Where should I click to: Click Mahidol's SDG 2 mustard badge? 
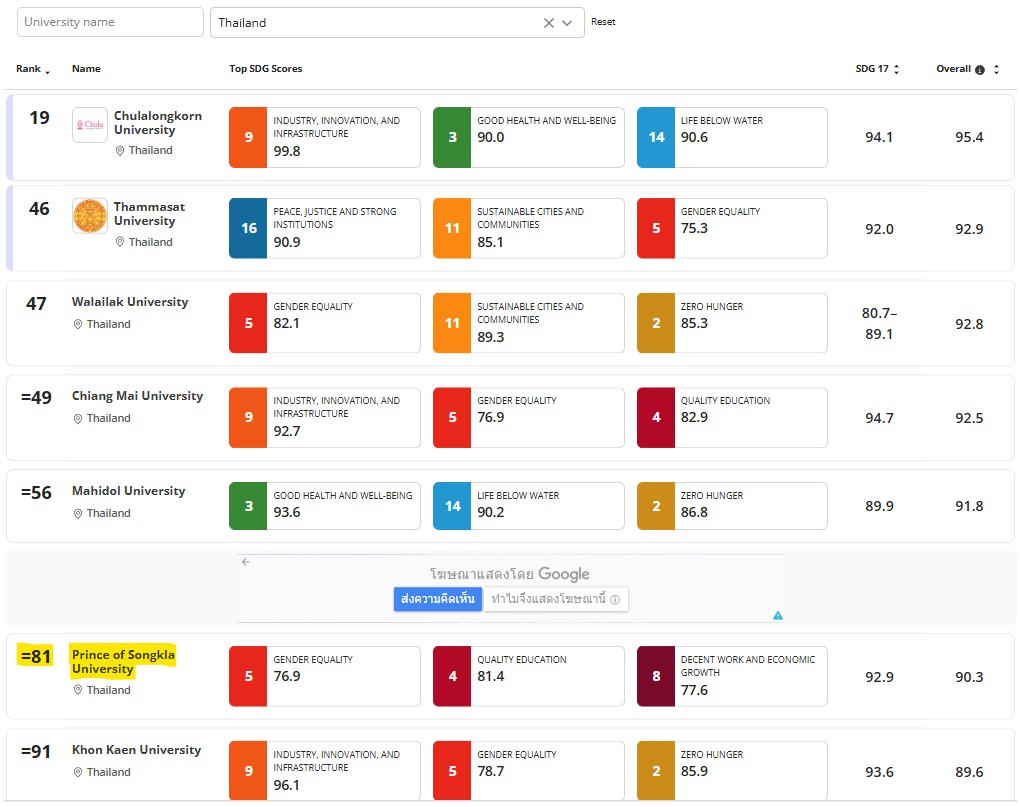click(x=656, y=506)
